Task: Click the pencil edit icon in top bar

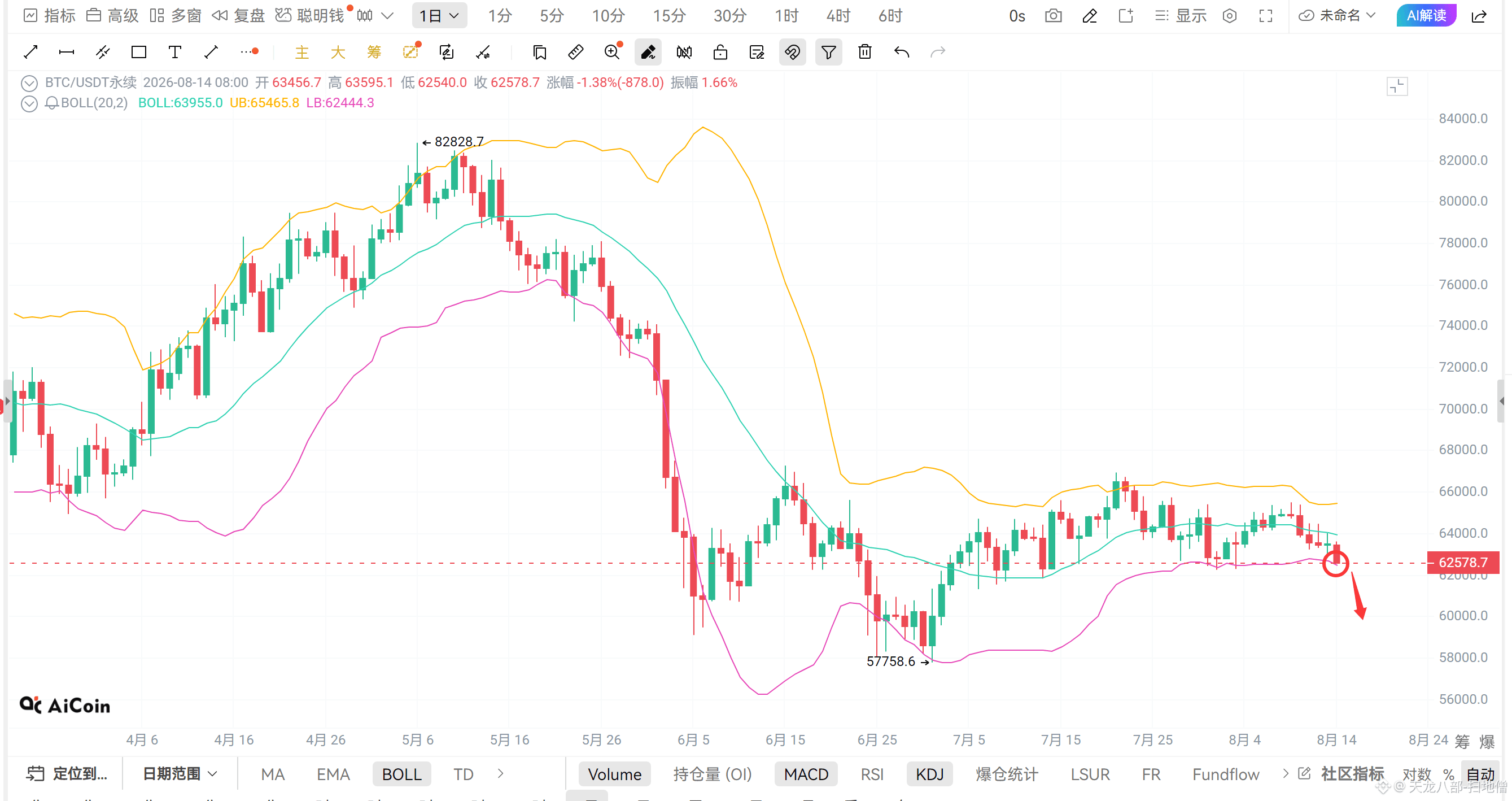Action: (1089, 16)
